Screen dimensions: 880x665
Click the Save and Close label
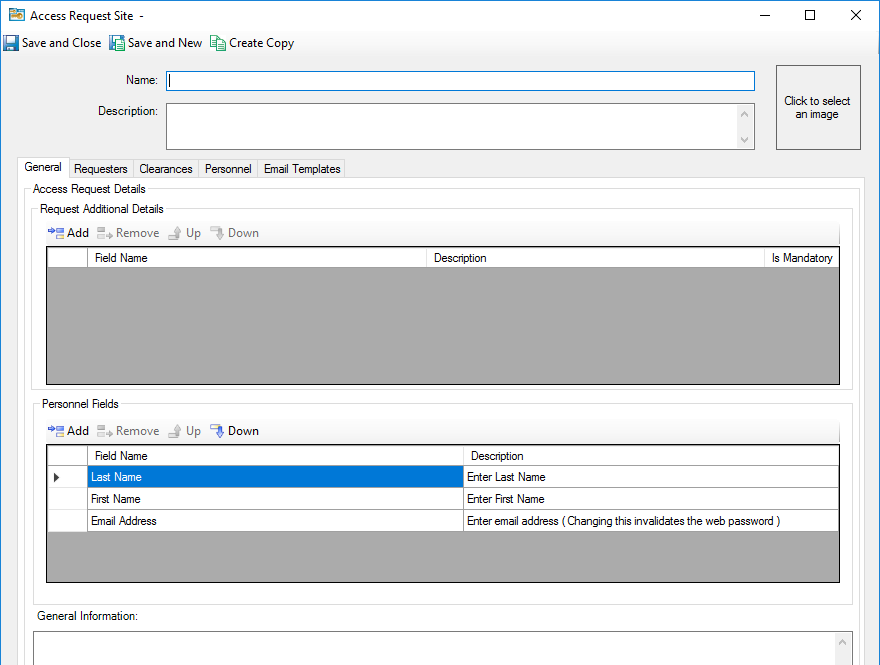(x=62, y=43)
